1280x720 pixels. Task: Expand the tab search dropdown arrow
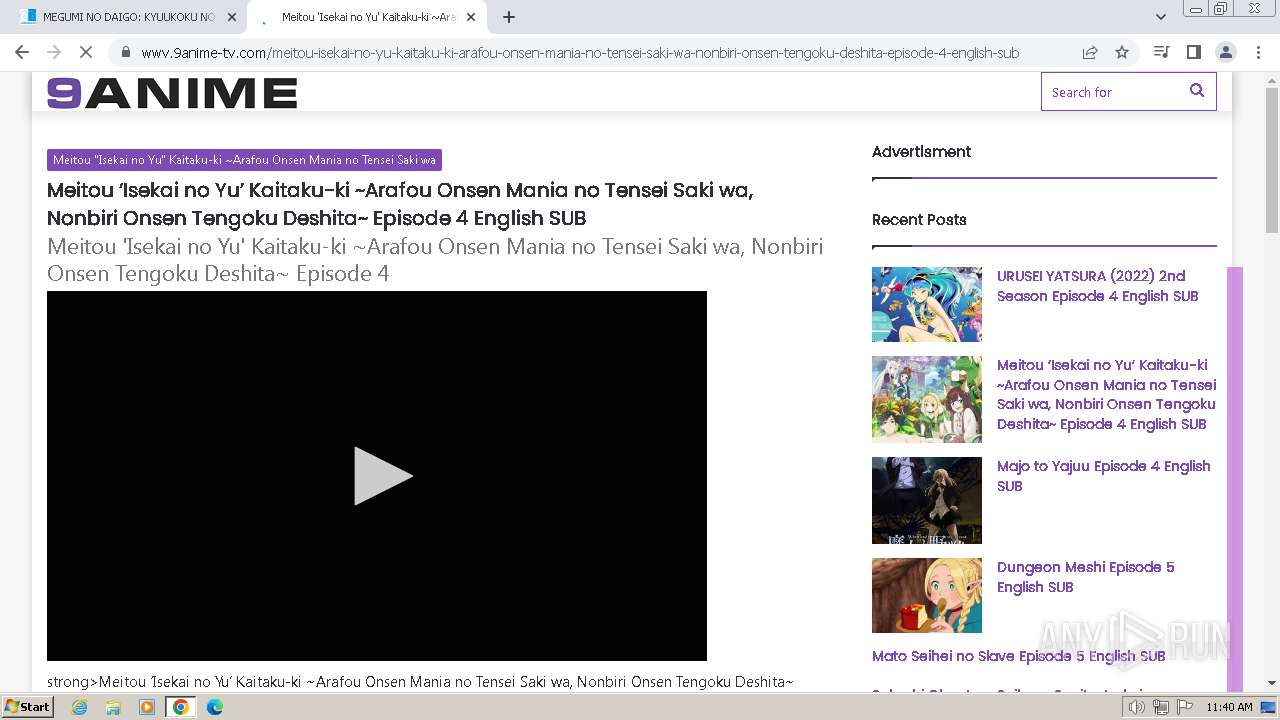point(1161,17)
